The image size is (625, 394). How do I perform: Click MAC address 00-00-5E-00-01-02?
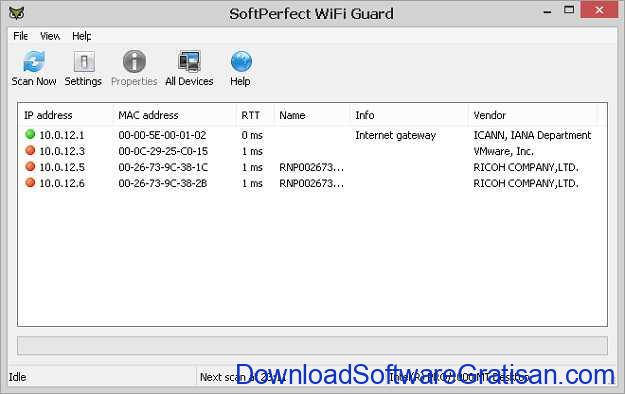tap(162, 135)
